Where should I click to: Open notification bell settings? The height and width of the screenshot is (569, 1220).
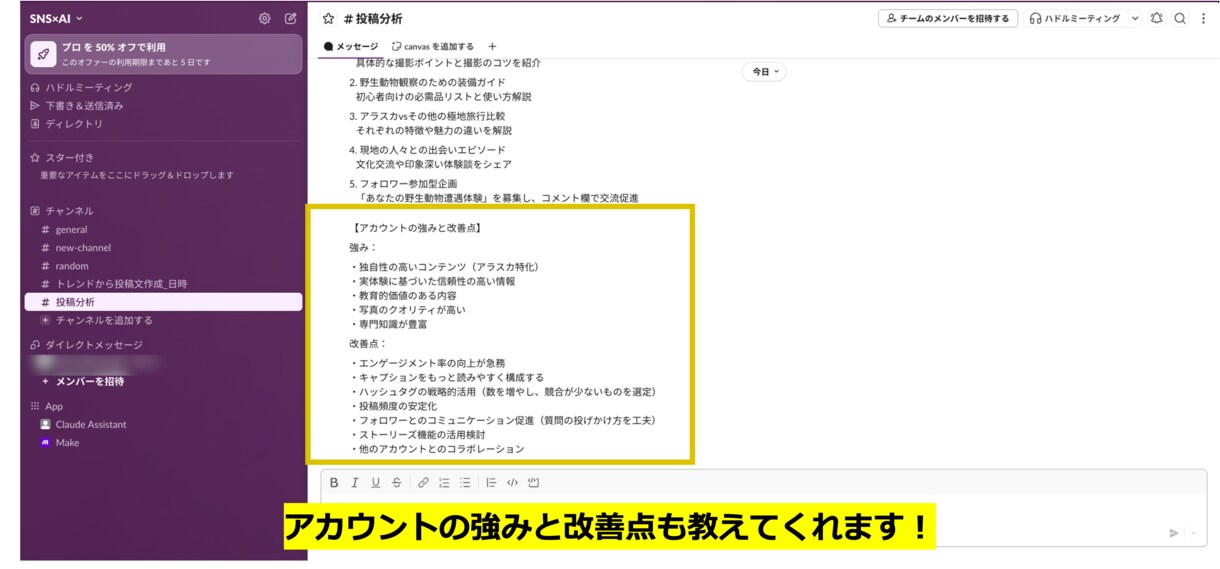click(x=1157, y=18)
